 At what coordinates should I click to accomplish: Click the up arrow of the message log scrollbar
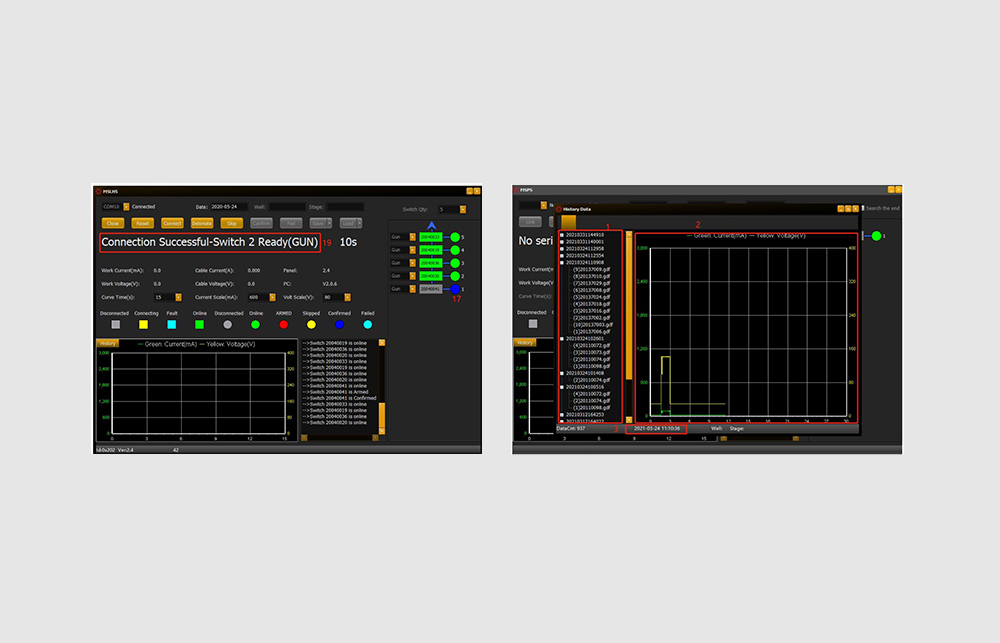382,343
